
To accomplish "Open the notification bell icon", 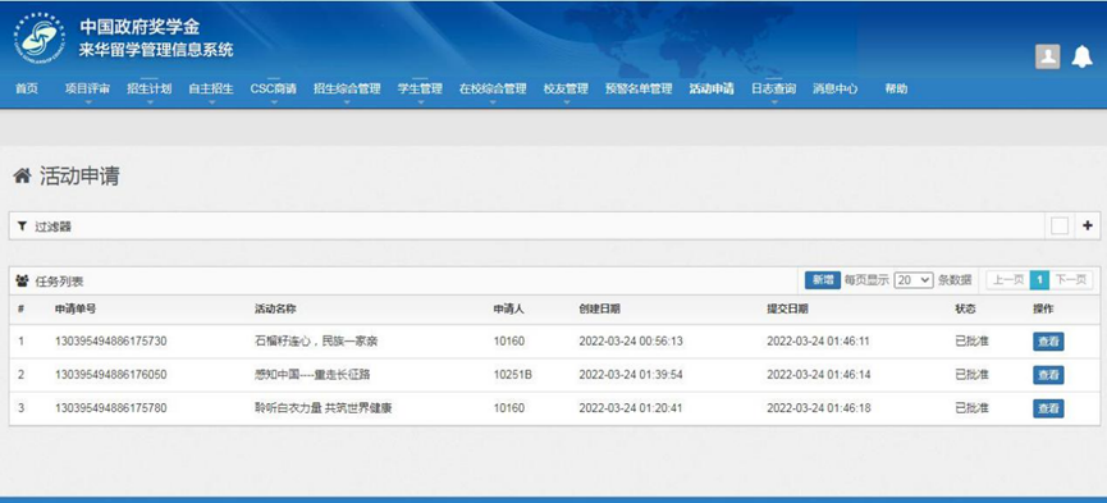I will pos(1082,57).
